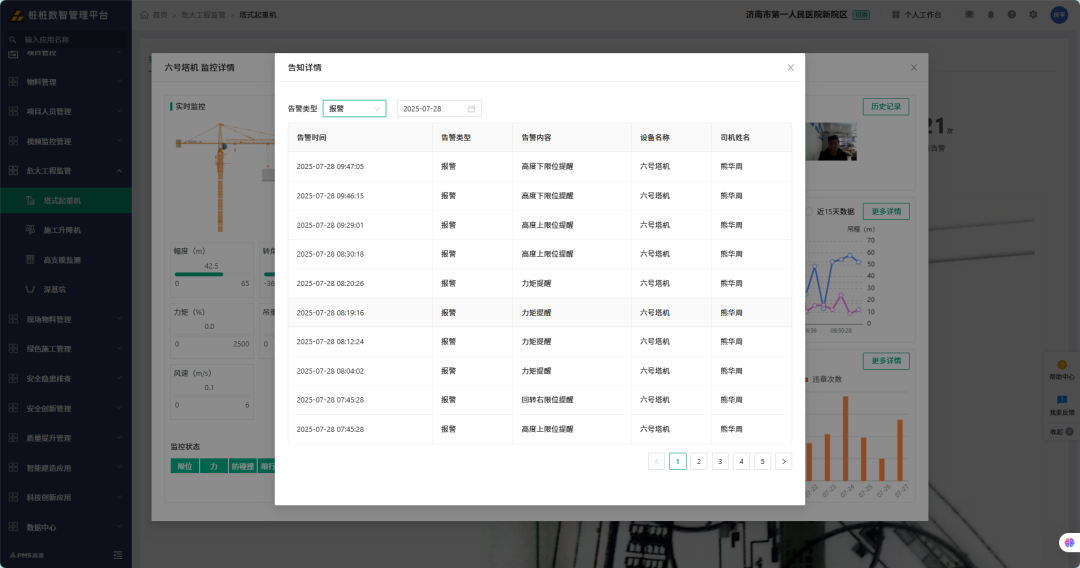The width and height of the screenshot is (1080, 568).
Task: Go to page 5 of alerts
Action: (762, 461)
